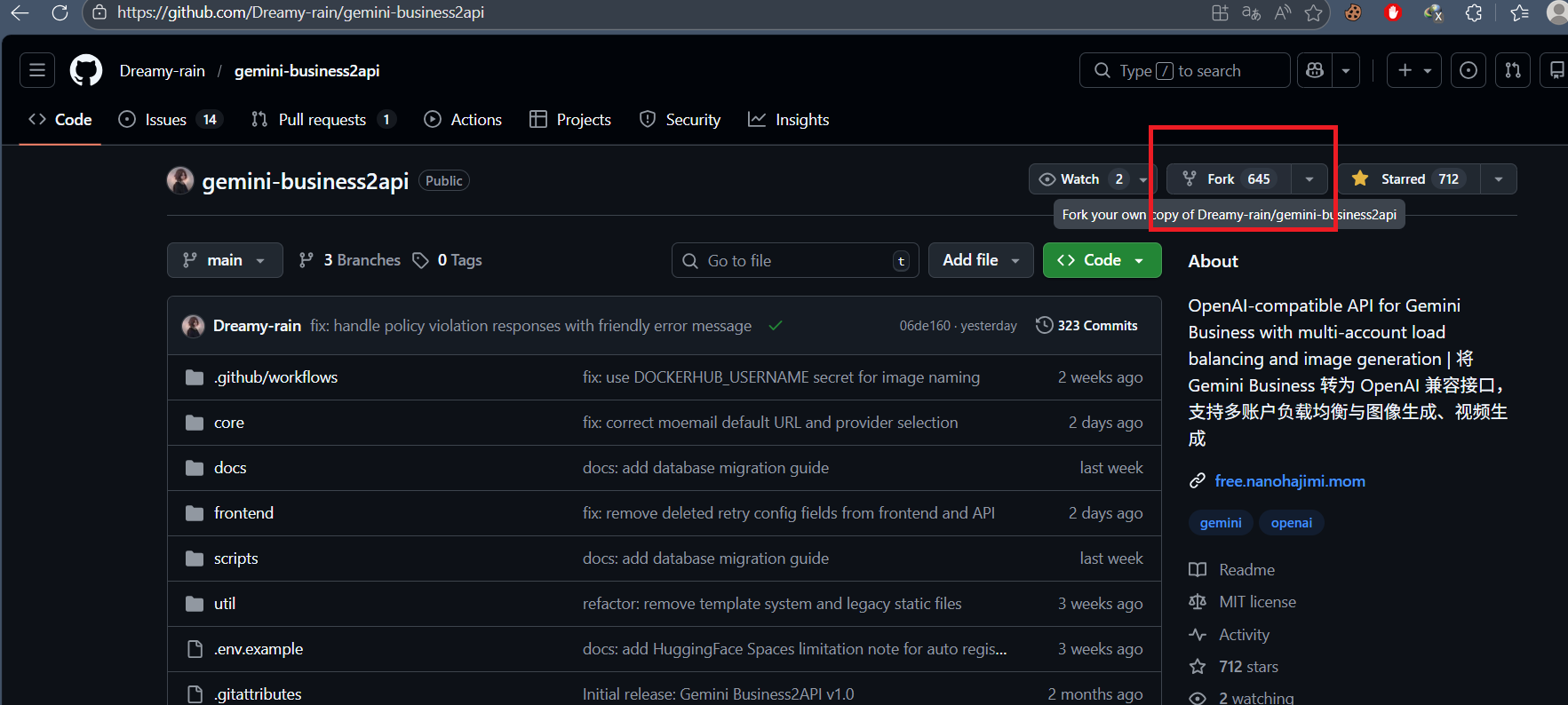Open the Pull requests tab
Screen dimensions: 1568x705
pyautogui.click(x=323, y=120)
